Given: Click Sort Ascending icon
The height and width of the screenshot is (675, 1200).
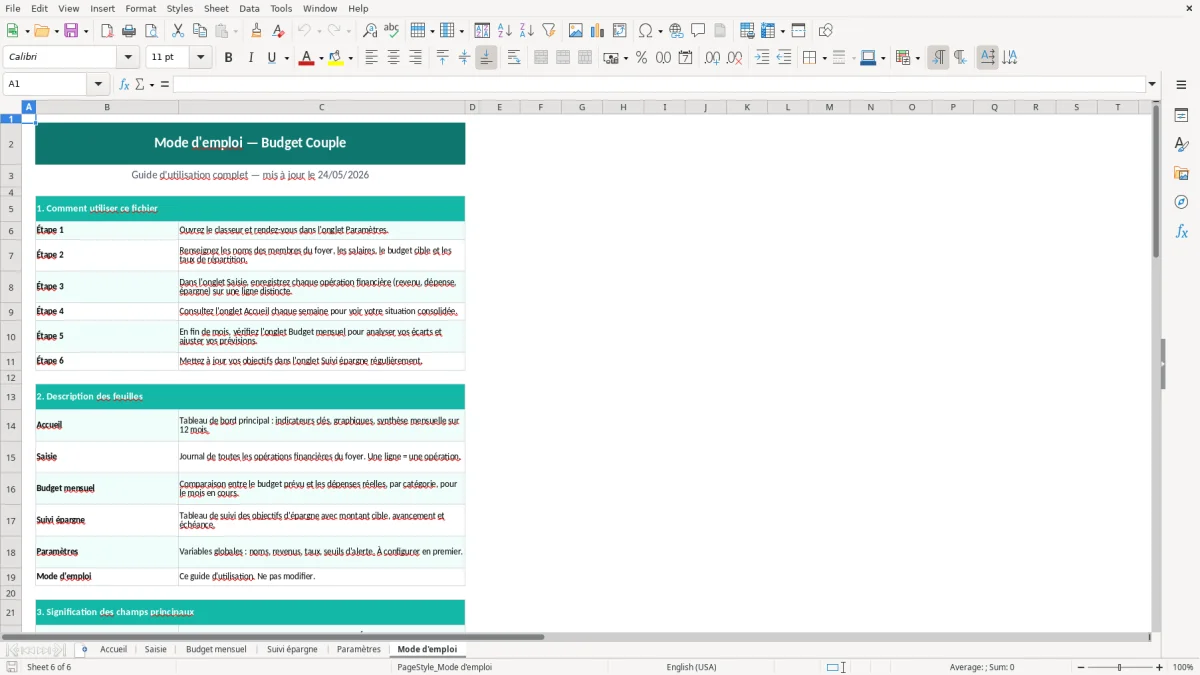Looking at the screenshot, I should [x=504, y=31].
